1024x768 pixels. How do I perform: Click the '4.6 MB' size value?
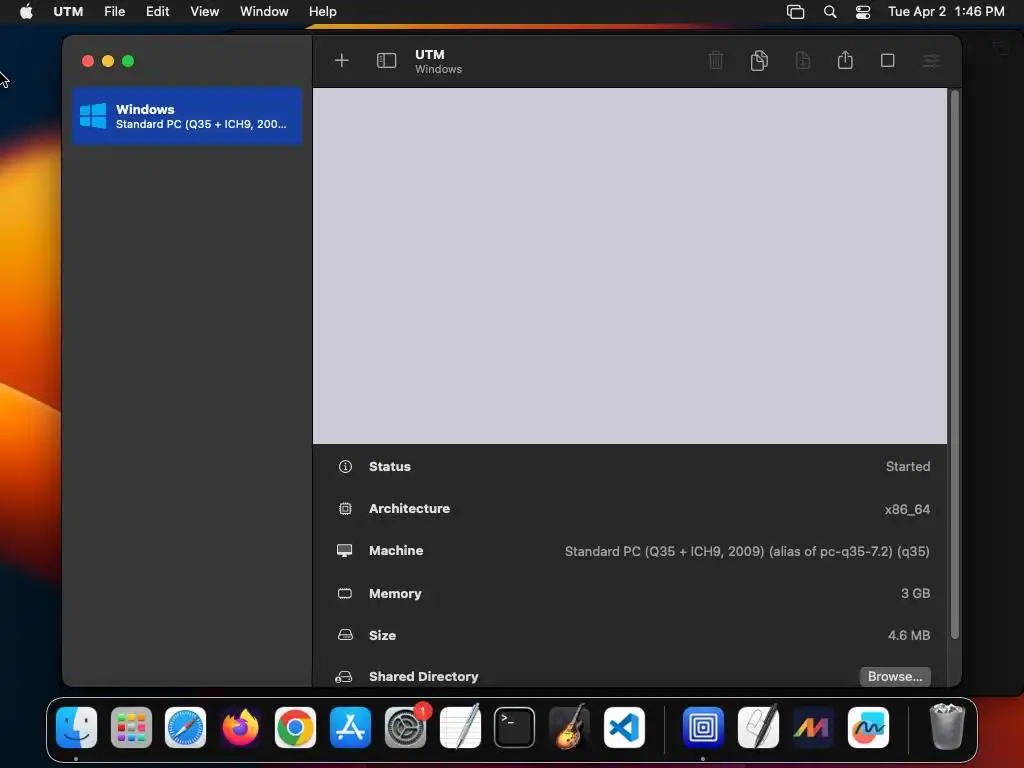pyautogui.click(x=908, y=635)
